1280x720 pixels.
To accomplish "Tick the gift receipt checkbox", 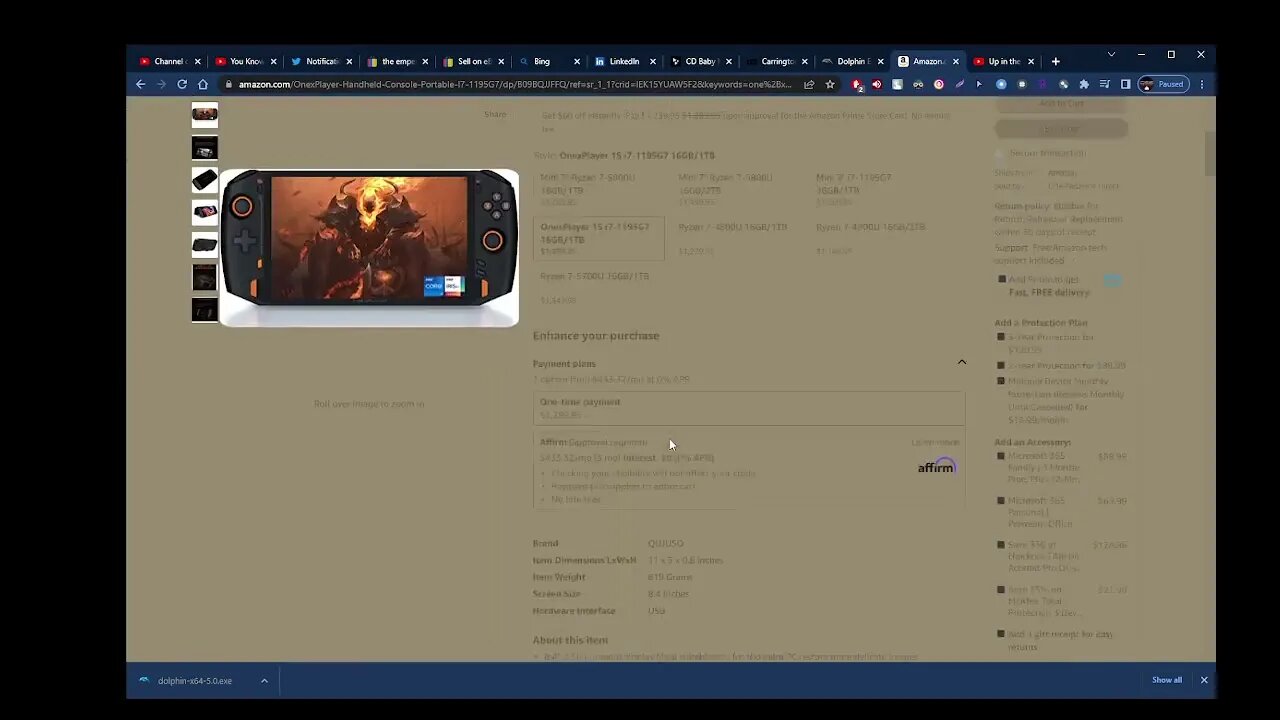I will (1001, 634).
